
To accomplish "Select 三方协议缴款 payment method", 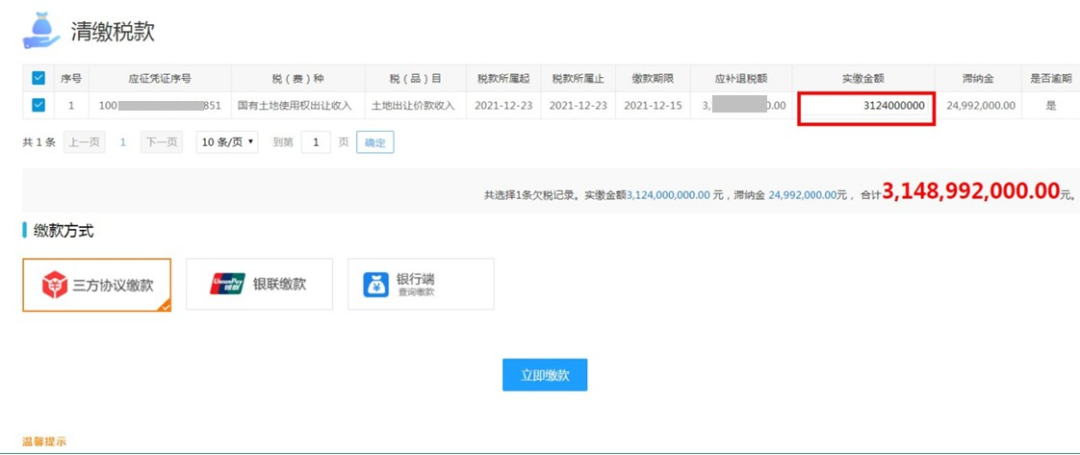I will (96, 285).
